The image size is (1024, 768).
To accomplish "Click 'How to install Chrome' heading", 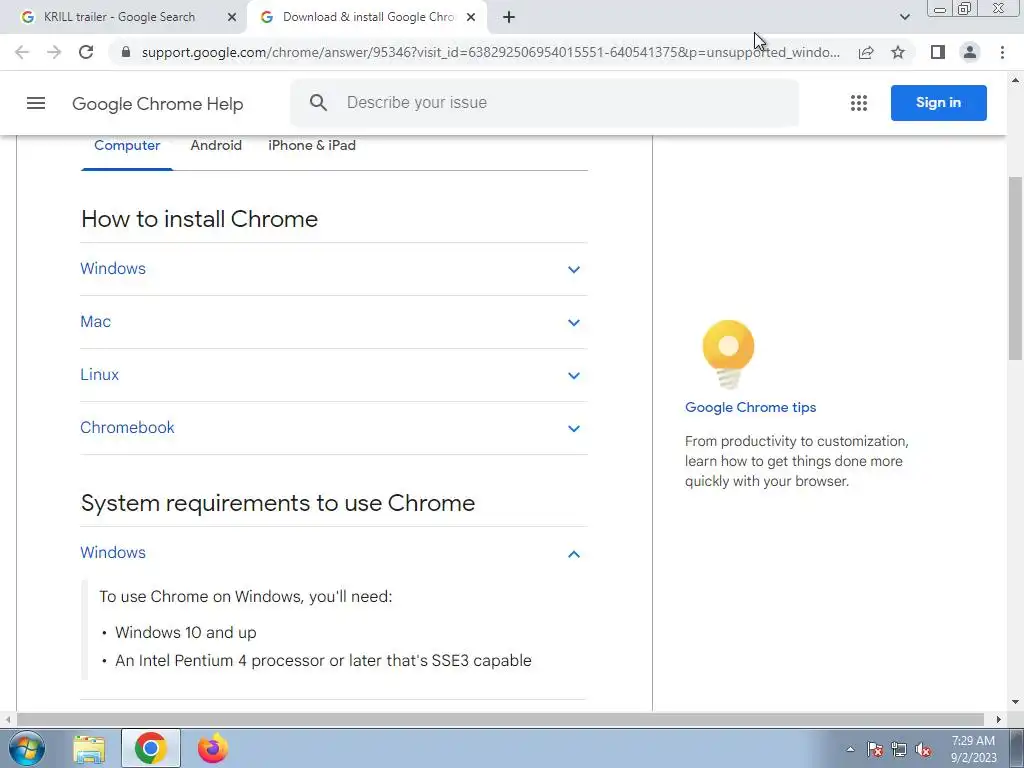I will click(199, 219).
